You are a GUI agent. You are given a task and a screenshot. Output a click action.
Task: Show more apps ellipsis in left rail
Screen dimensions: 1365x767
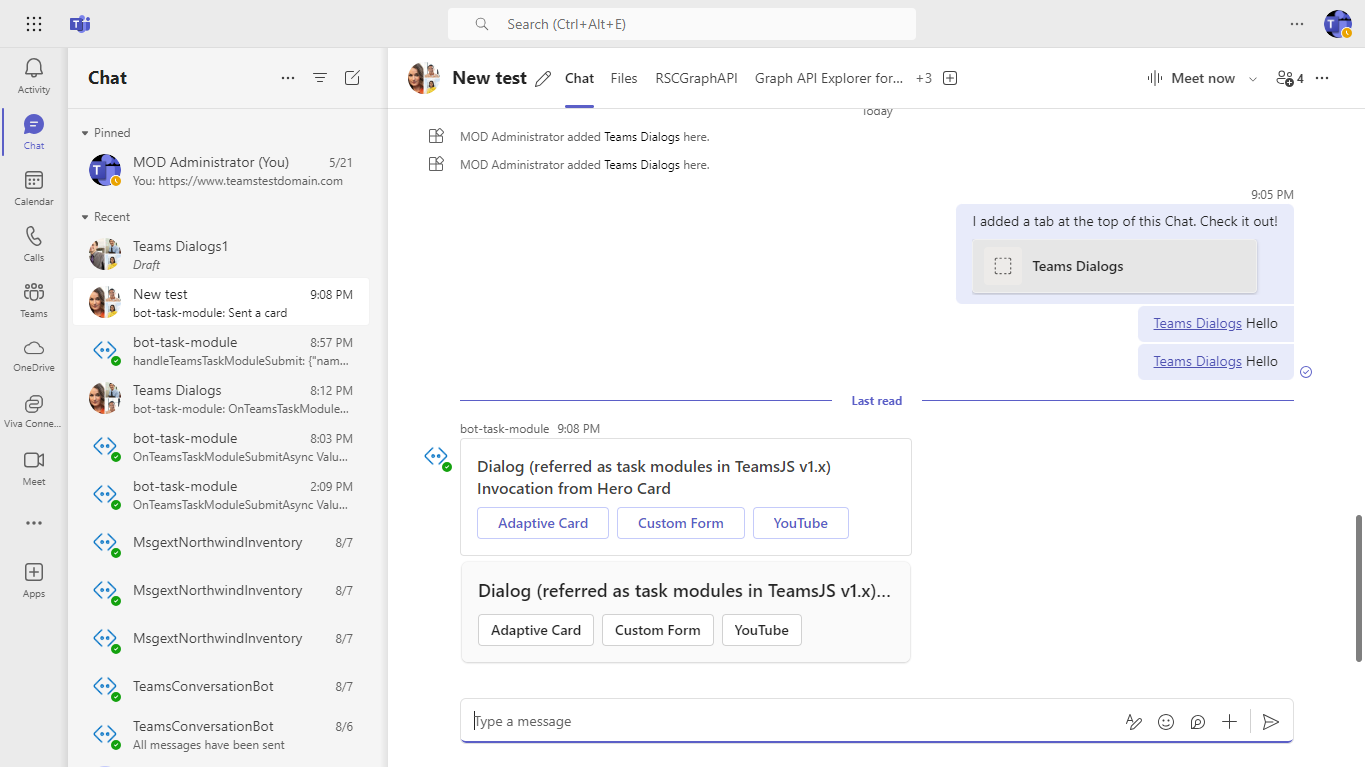pos(34,523)
